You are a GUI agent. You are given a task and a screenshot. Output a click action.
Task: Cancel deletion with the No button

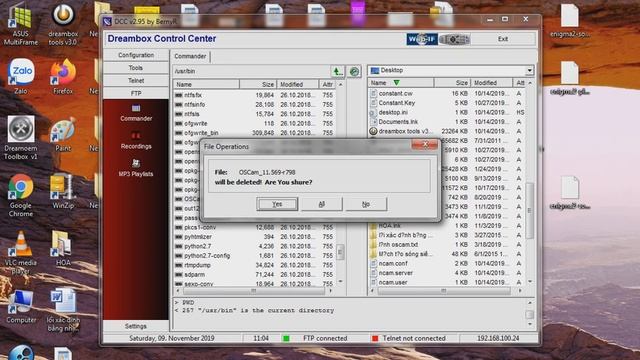(366, 204)
